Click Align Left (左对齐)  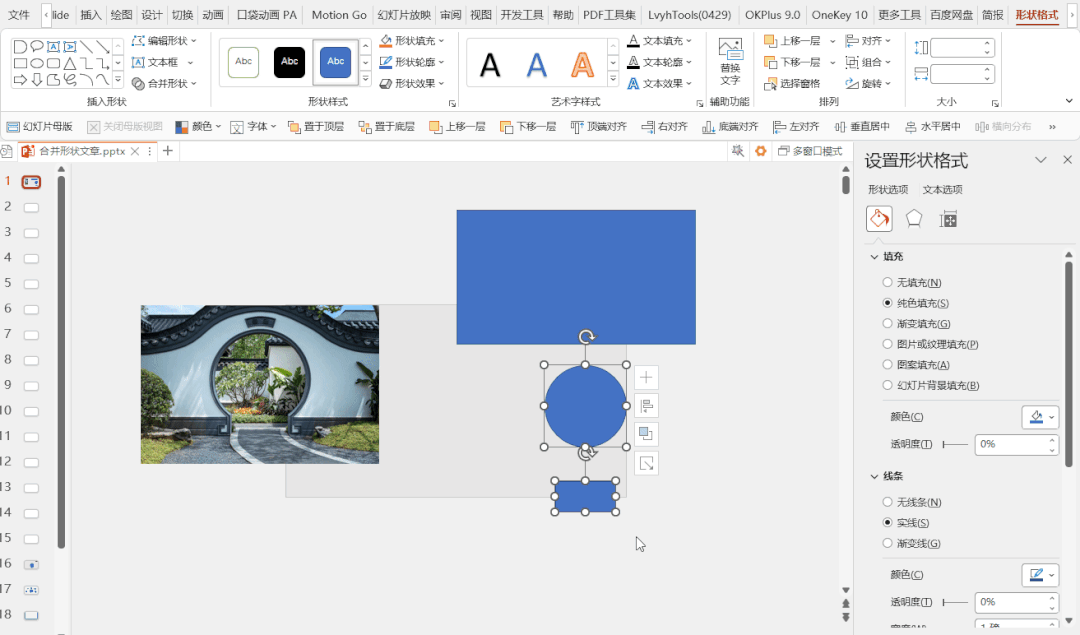click(796, 127)
